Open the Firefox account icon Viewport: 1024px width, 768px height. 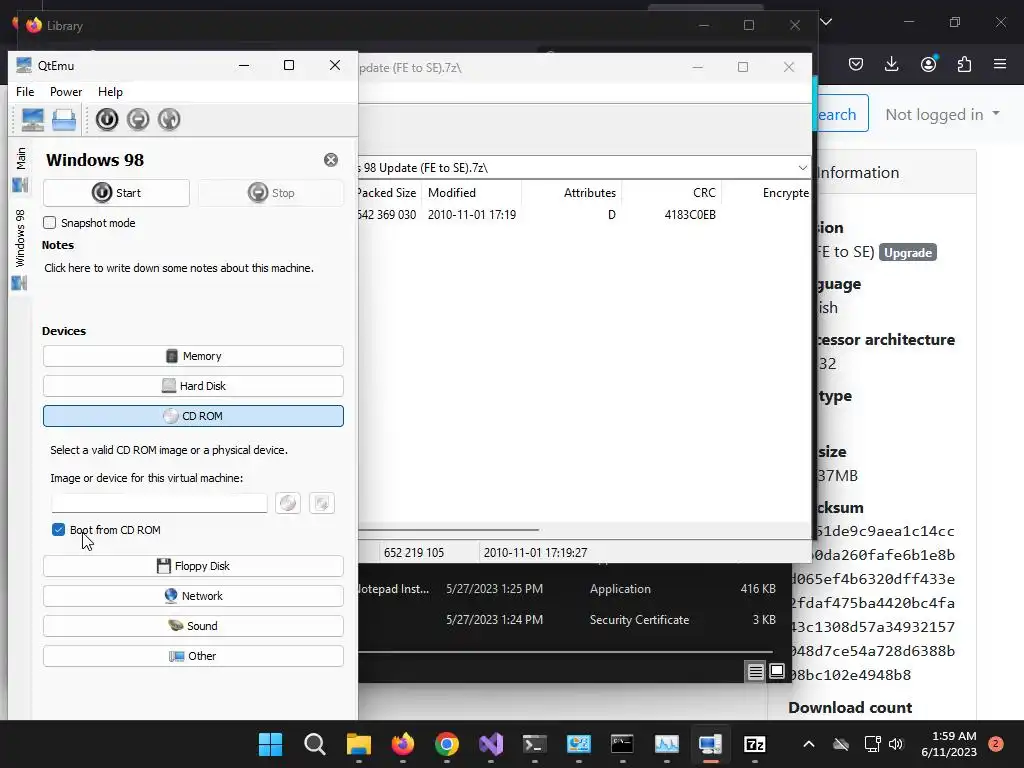928,64
